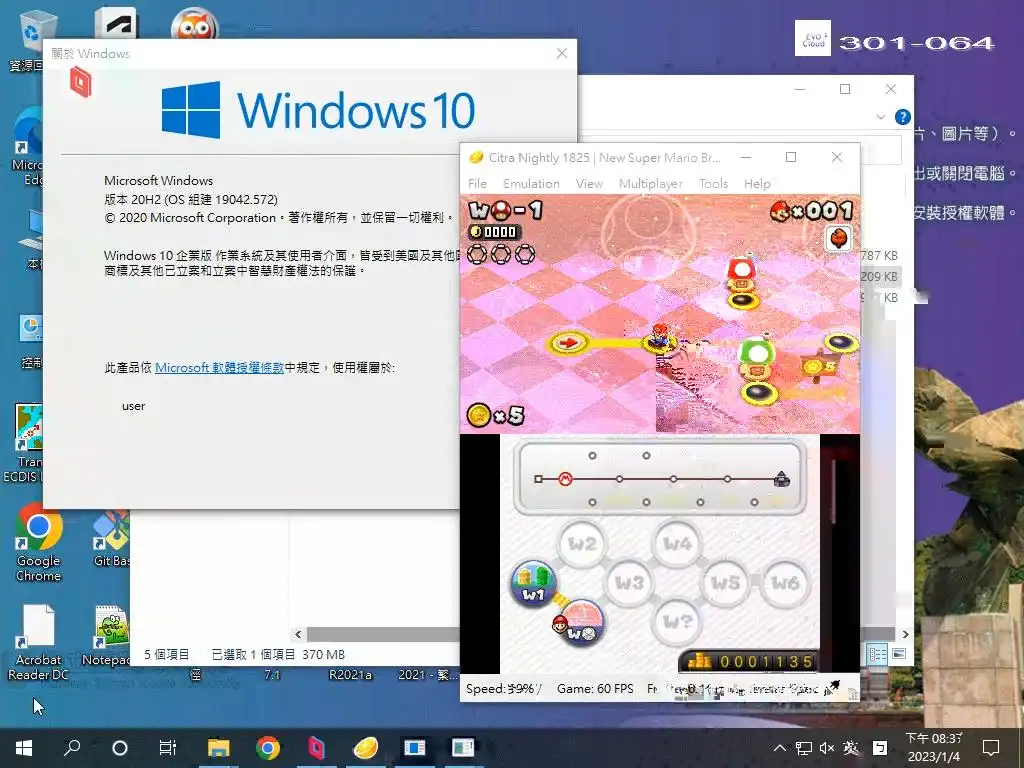The width and height of the screenshot is (1024, 768).
Task: Tap the W4 world bubble
Action: pos(677,543)
